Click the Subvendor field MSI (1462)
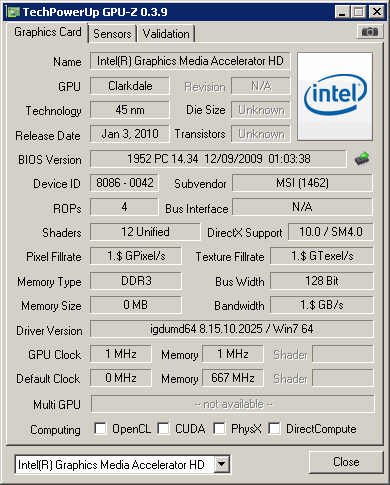 (x=302, y=183)
